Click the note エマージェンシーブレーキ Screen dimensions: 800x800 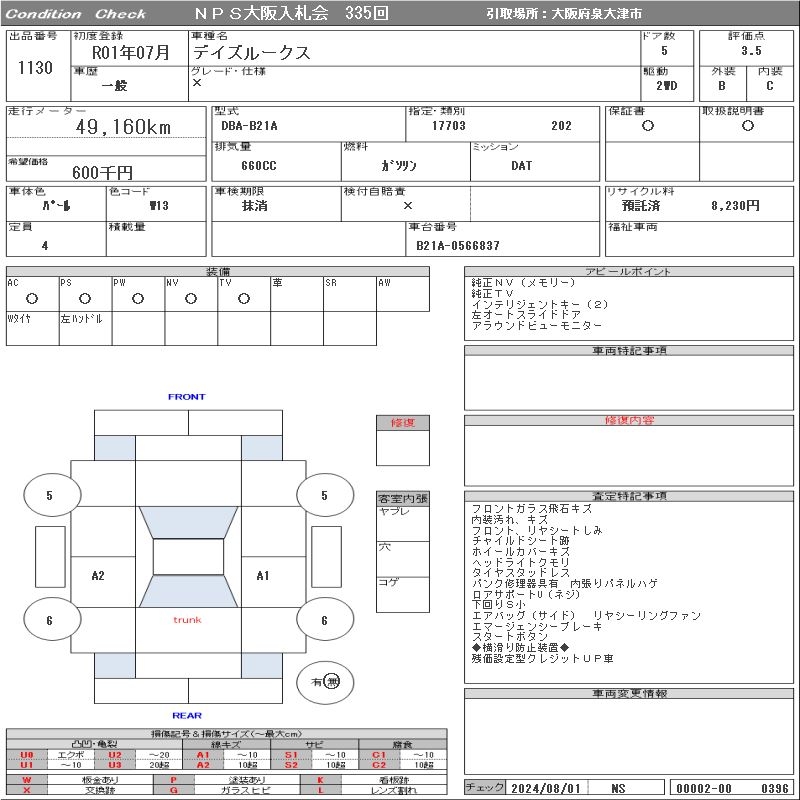point(537,627)
